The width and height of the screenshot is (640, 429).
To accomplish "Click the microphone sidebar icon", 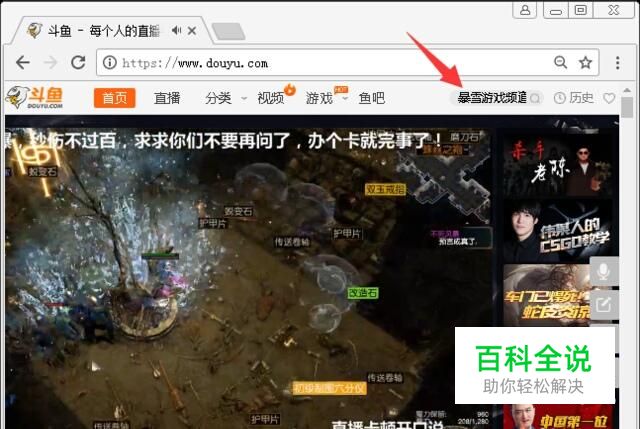I will click(x=604, y=272).
